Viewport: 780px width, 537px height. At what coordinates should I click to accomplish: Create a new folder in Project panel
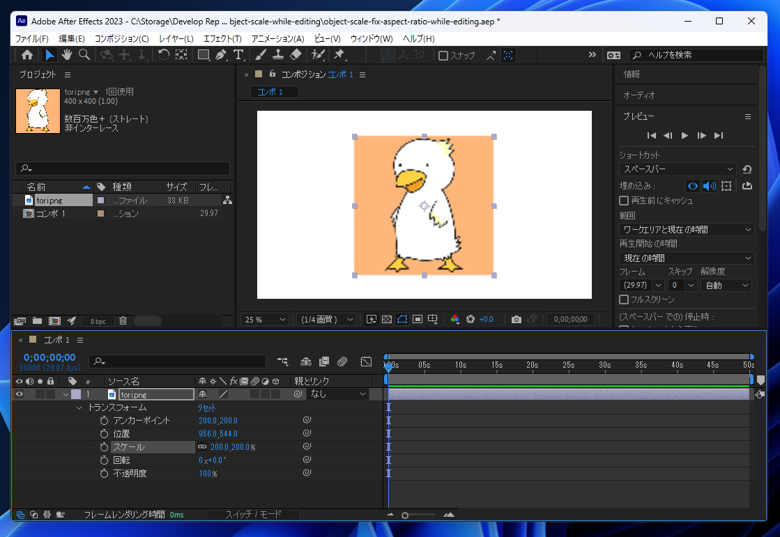37,321
